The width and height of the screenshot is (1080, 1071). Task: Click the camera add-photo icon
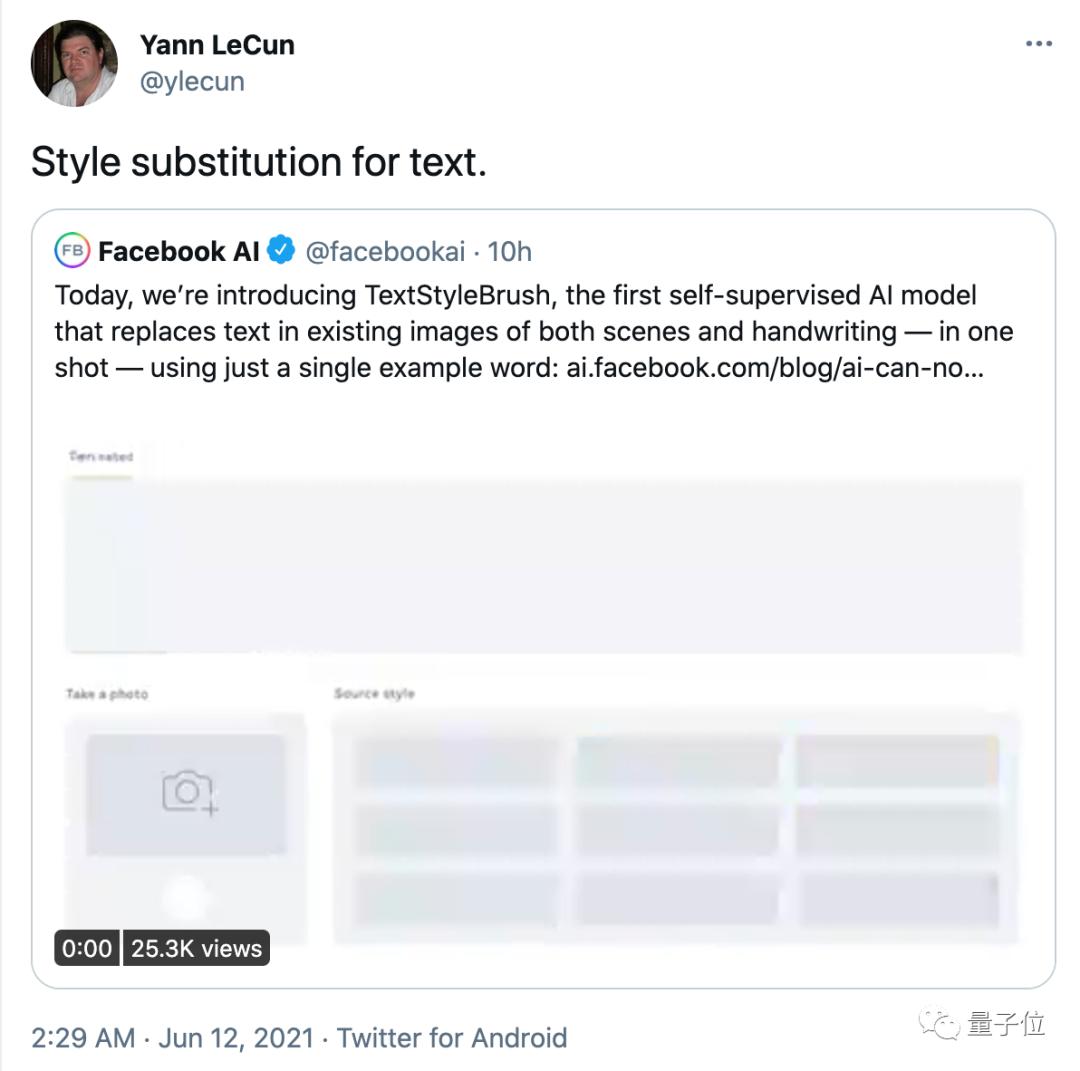pyautogui.click(x=189, y=792)
